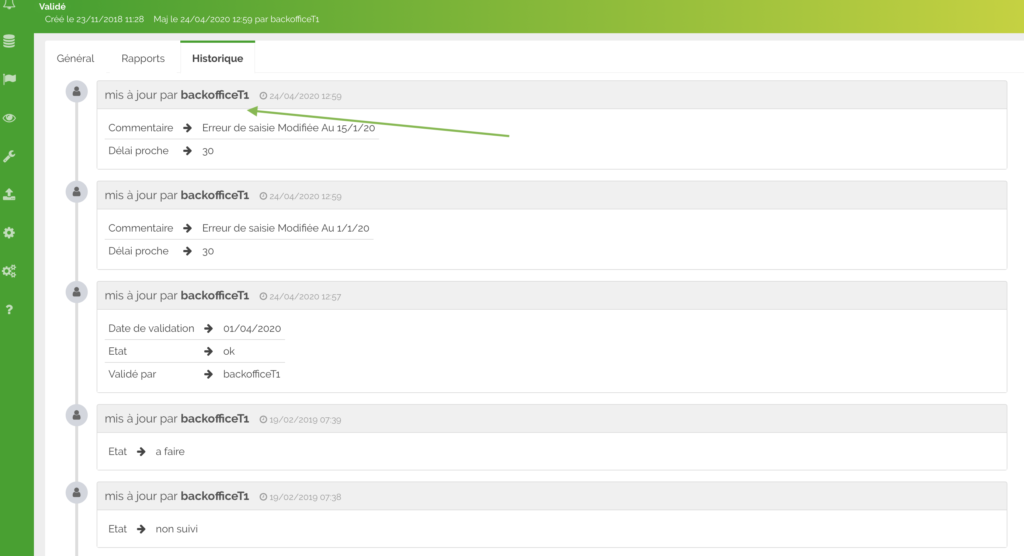The image size is (1024, 556).
Task: Open the eye monitoring icon in sidebar
Action: point(10,118)
